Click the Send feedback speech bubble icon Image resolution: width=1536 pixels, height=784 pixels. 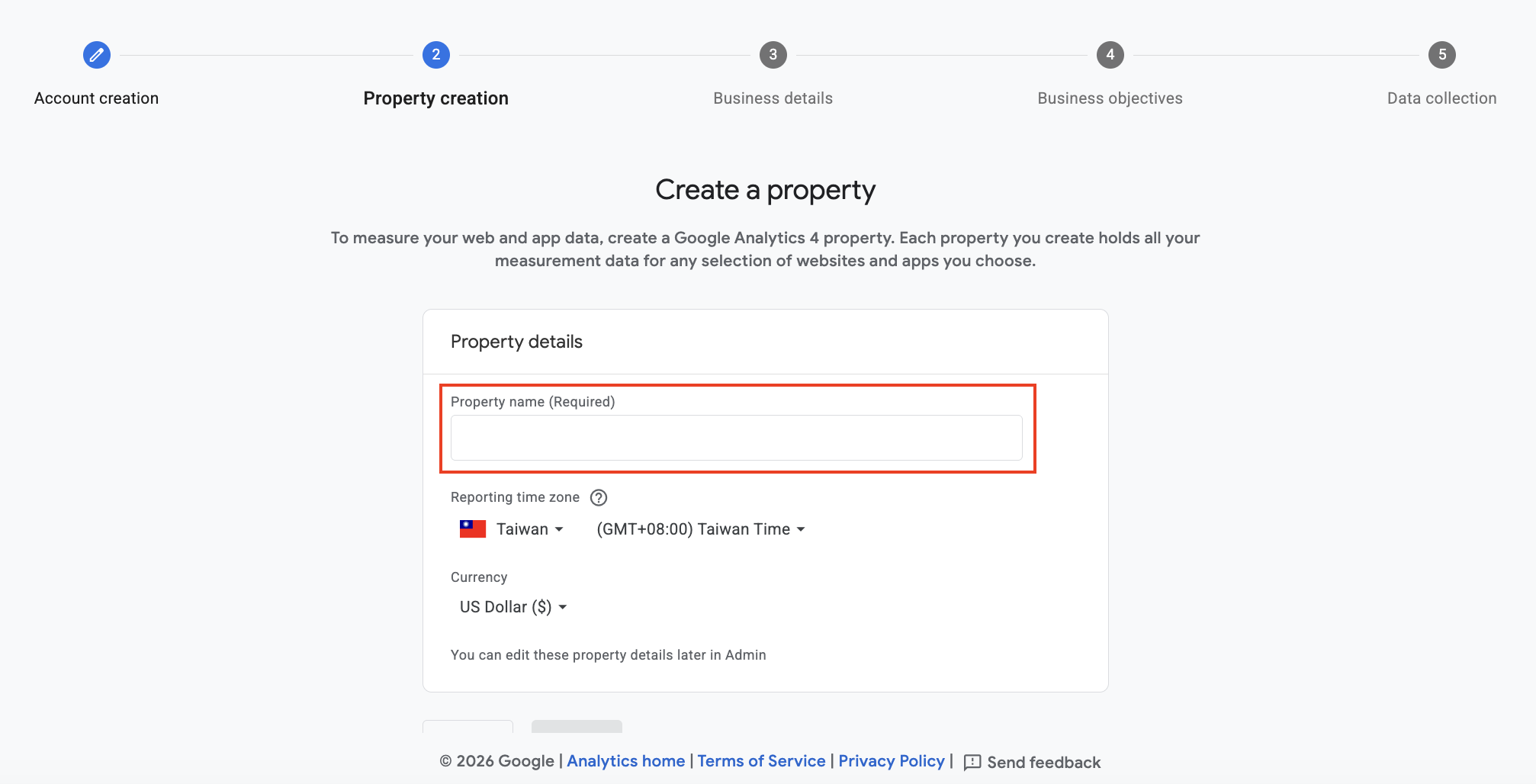pyautogui.click(x=972, y=763)
